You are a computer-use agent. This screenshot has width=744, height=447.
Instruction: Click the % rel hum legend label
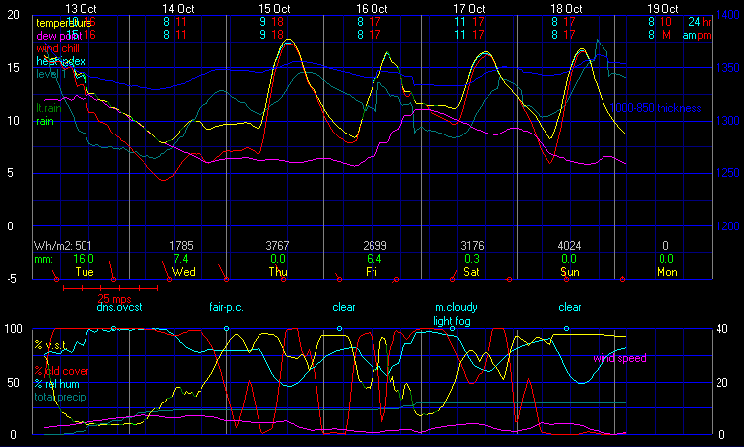click(57, 384)
